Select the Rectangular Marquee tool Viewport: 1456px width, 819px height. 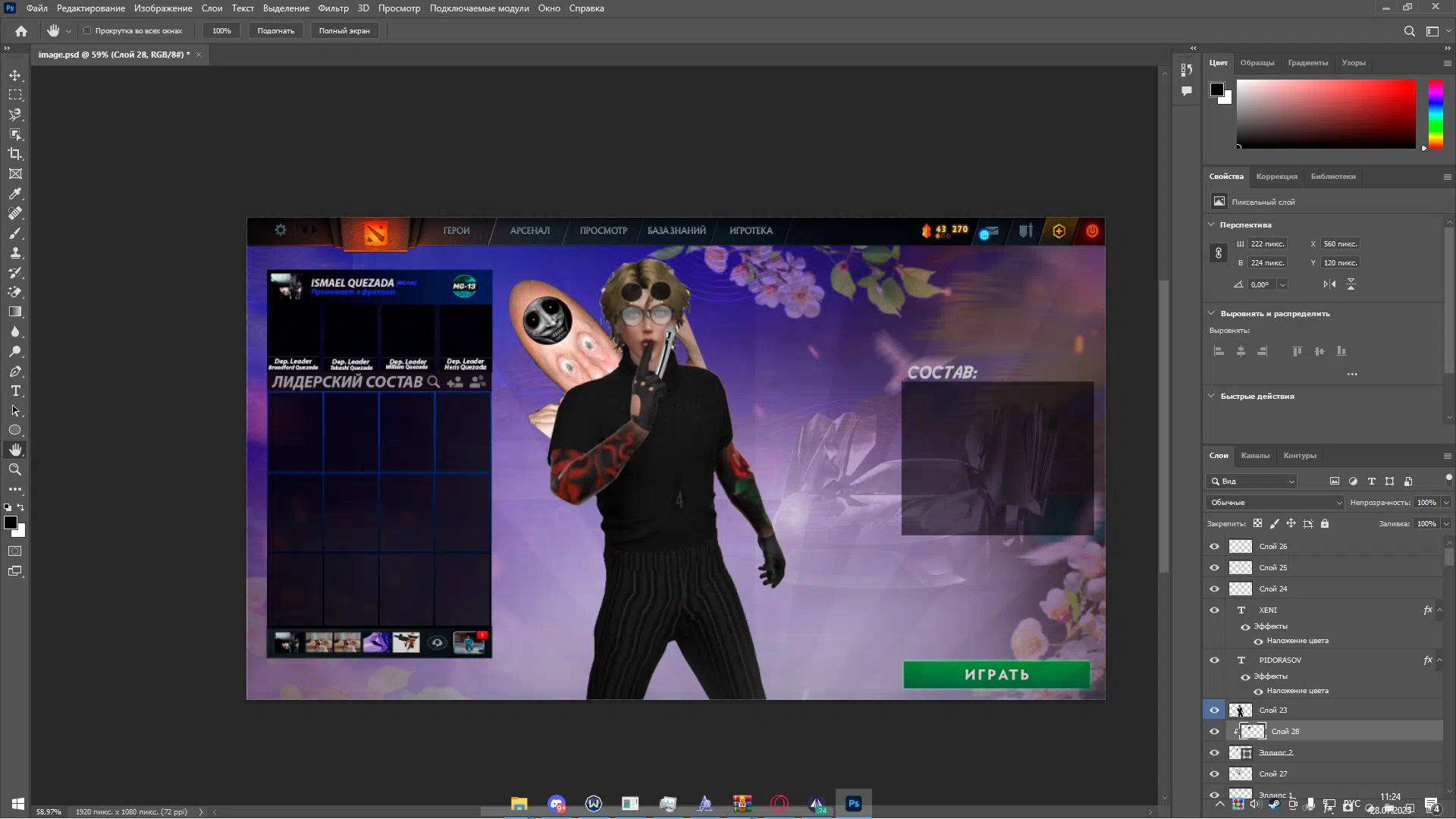pos(15,96)
